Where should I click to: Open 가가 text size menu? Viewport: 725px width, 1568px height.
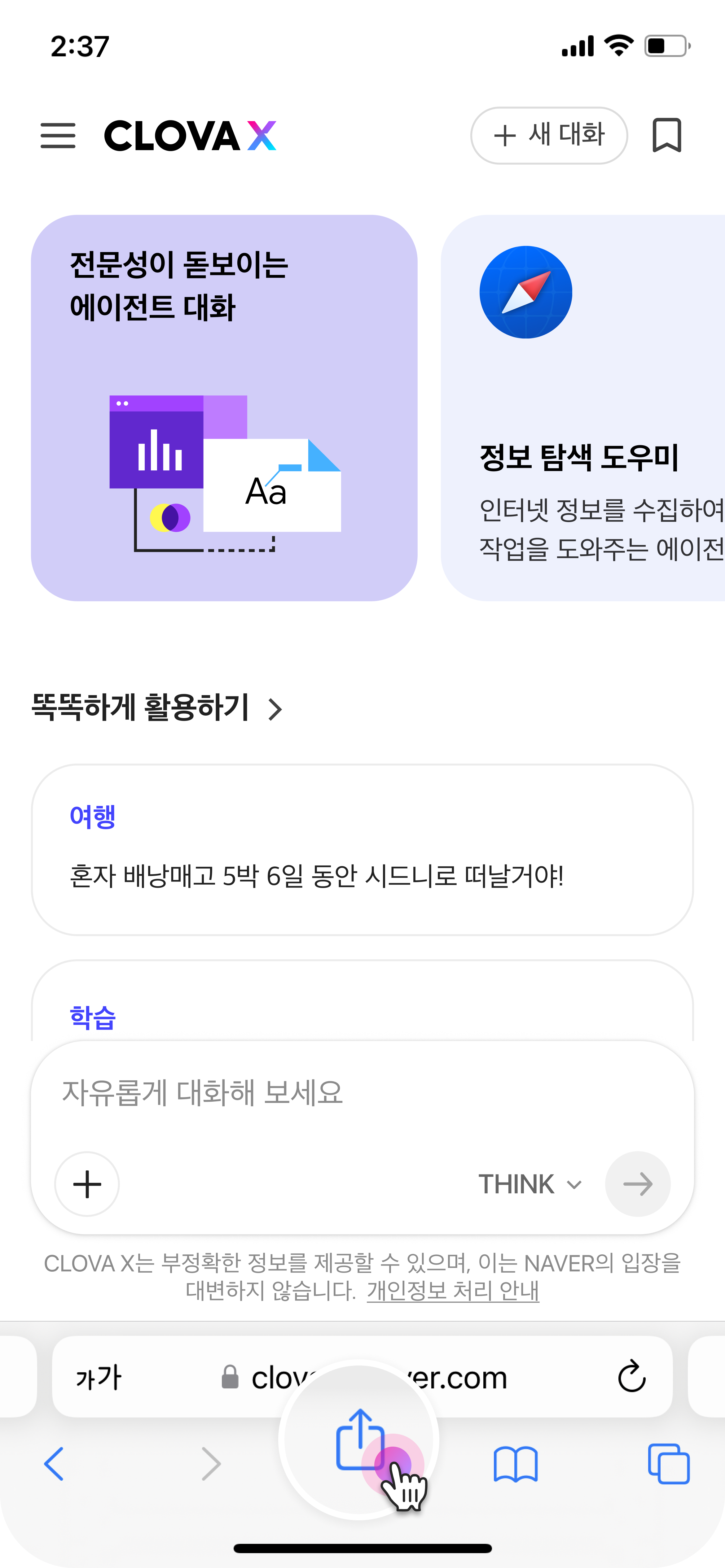point(99,1377)
